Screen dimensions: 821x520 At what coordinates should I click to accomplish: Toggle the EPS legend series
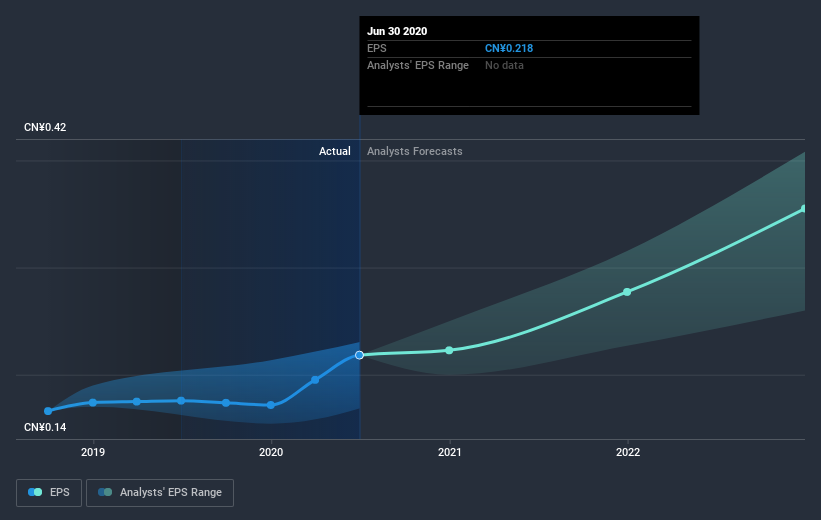coord(49,493)
